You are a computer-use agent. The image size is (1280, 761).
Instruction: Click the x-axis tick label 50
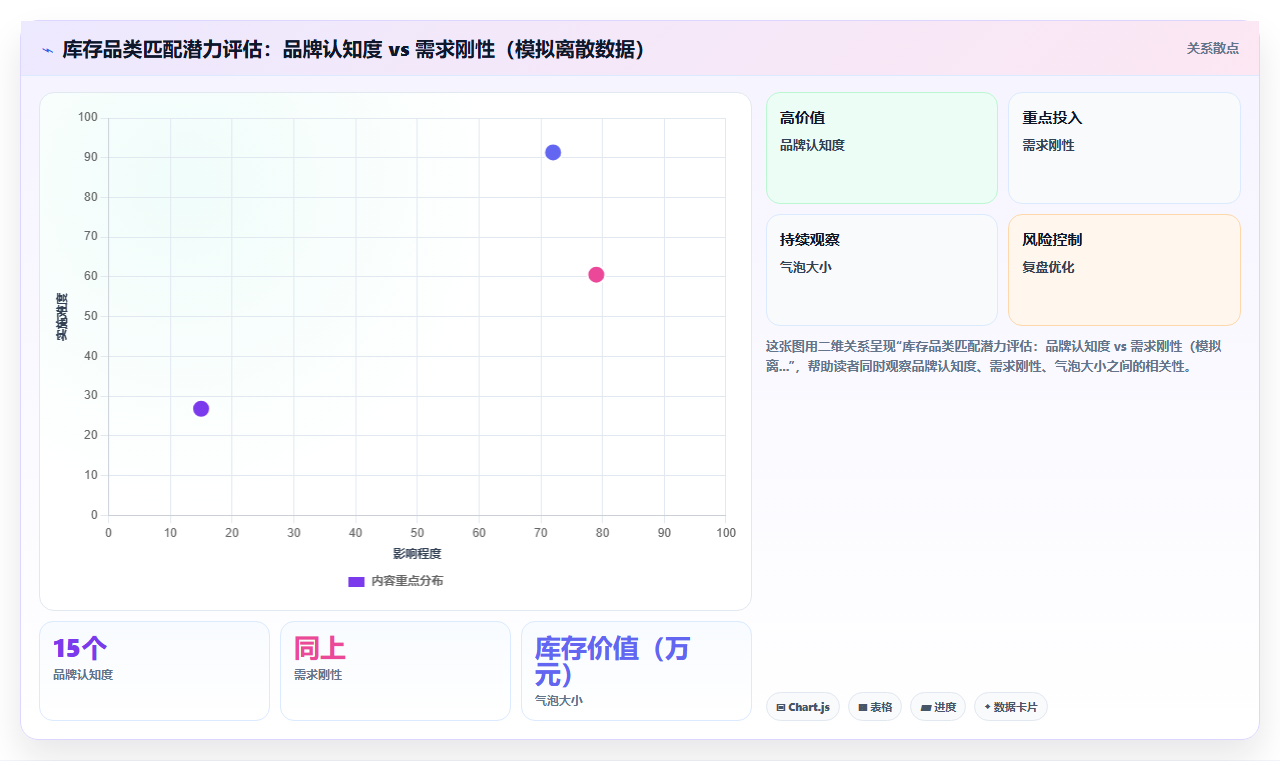pyautogui.click(x=417, y=533)
